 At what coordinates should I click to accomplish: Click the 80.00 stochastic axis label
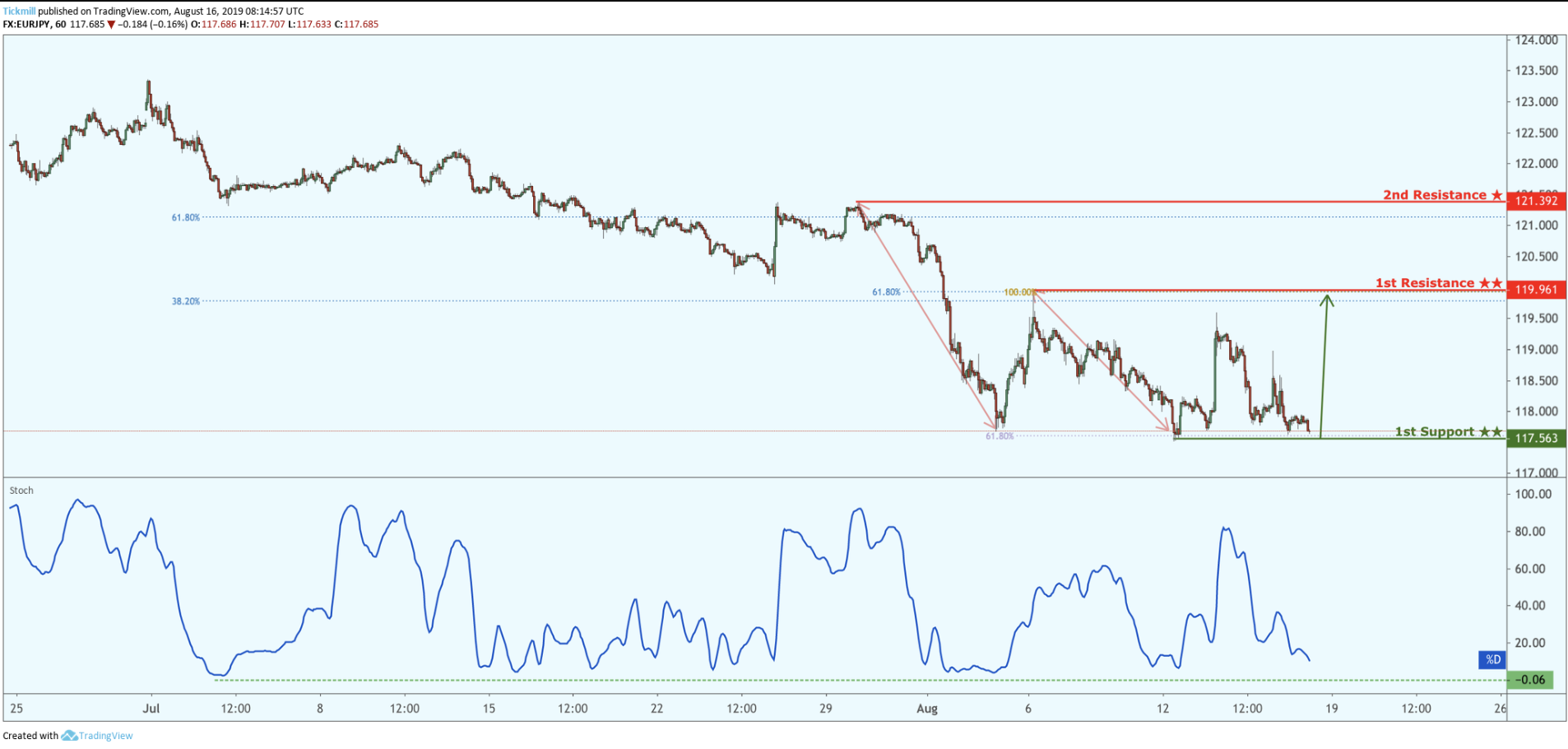coord(1530,532)
